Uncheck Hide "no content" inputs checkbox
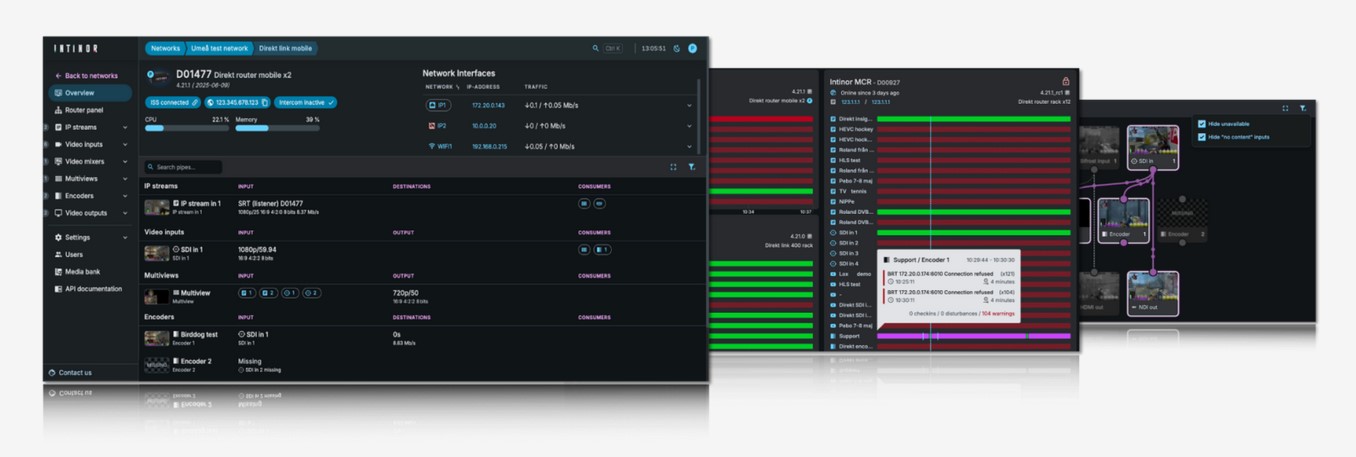The image size is (1356, 457). 1201,137
